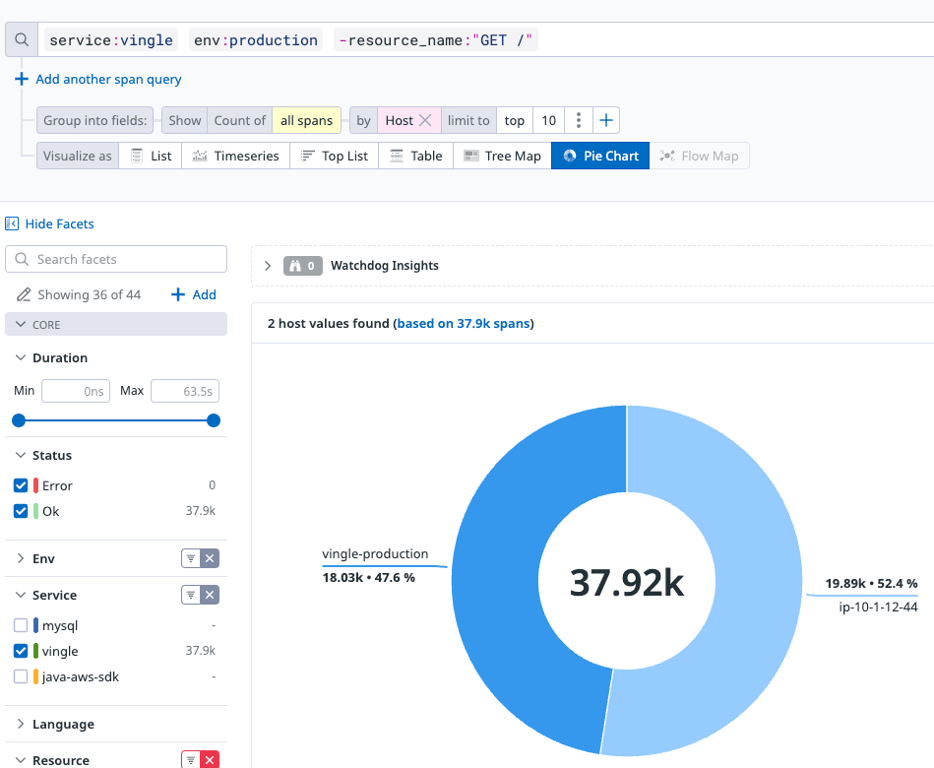Expand the Watchdog Insights section
Viewport: 934px width, 768px height.
tap(267, 266)
